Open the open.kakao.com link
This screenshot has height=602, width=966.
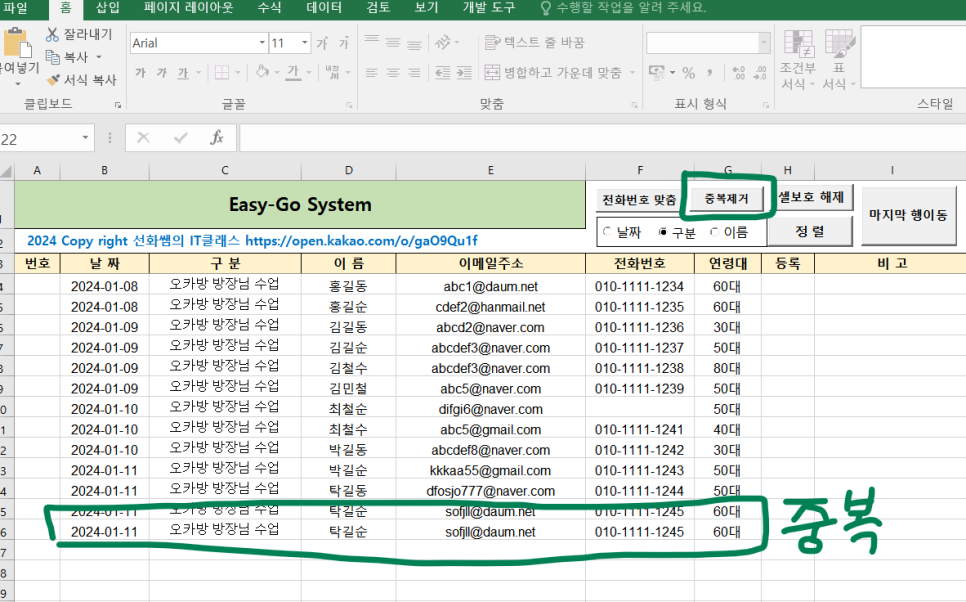361,240
